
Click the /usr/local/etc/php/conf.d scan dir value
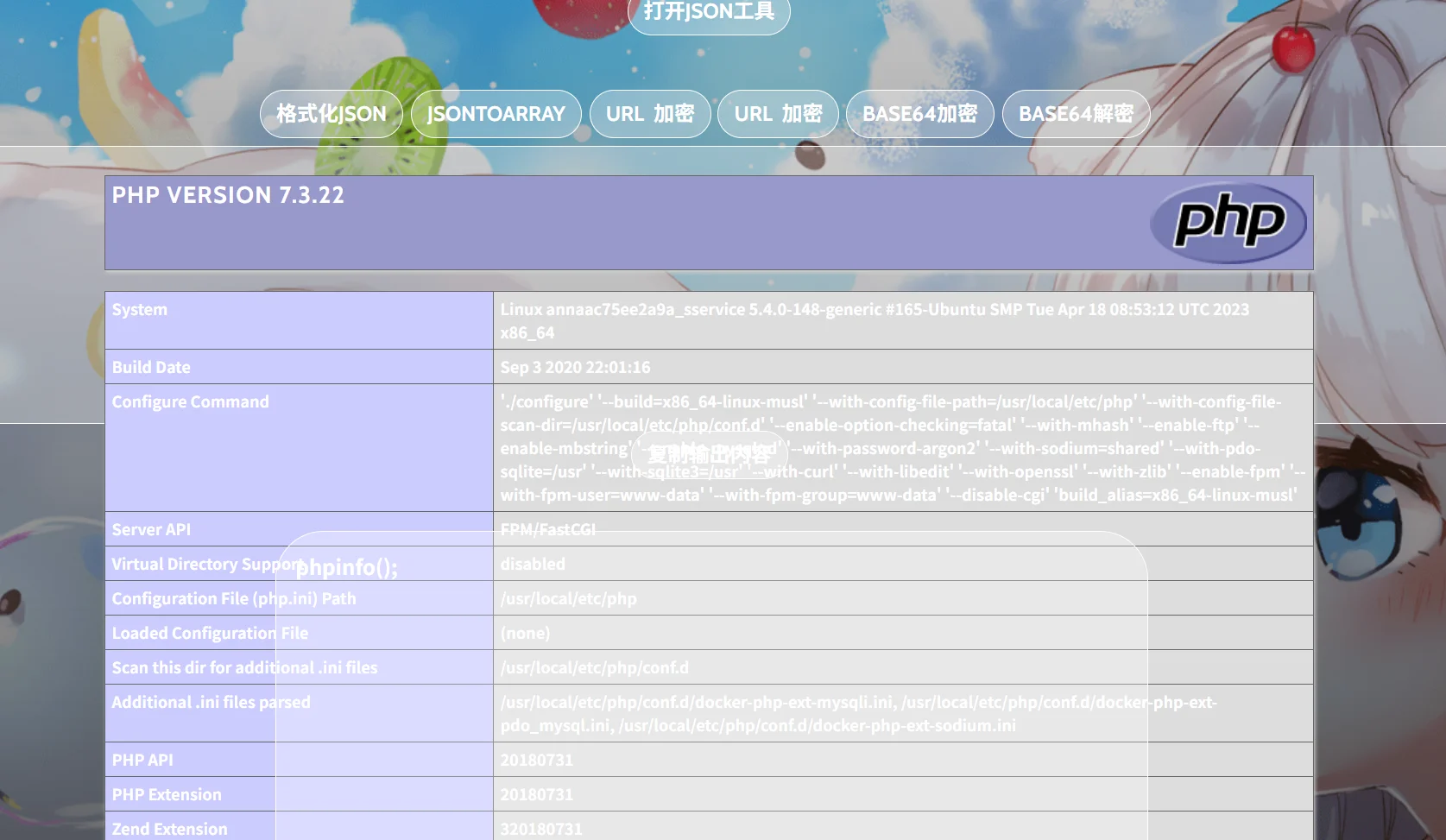click(x=594, y=667)
